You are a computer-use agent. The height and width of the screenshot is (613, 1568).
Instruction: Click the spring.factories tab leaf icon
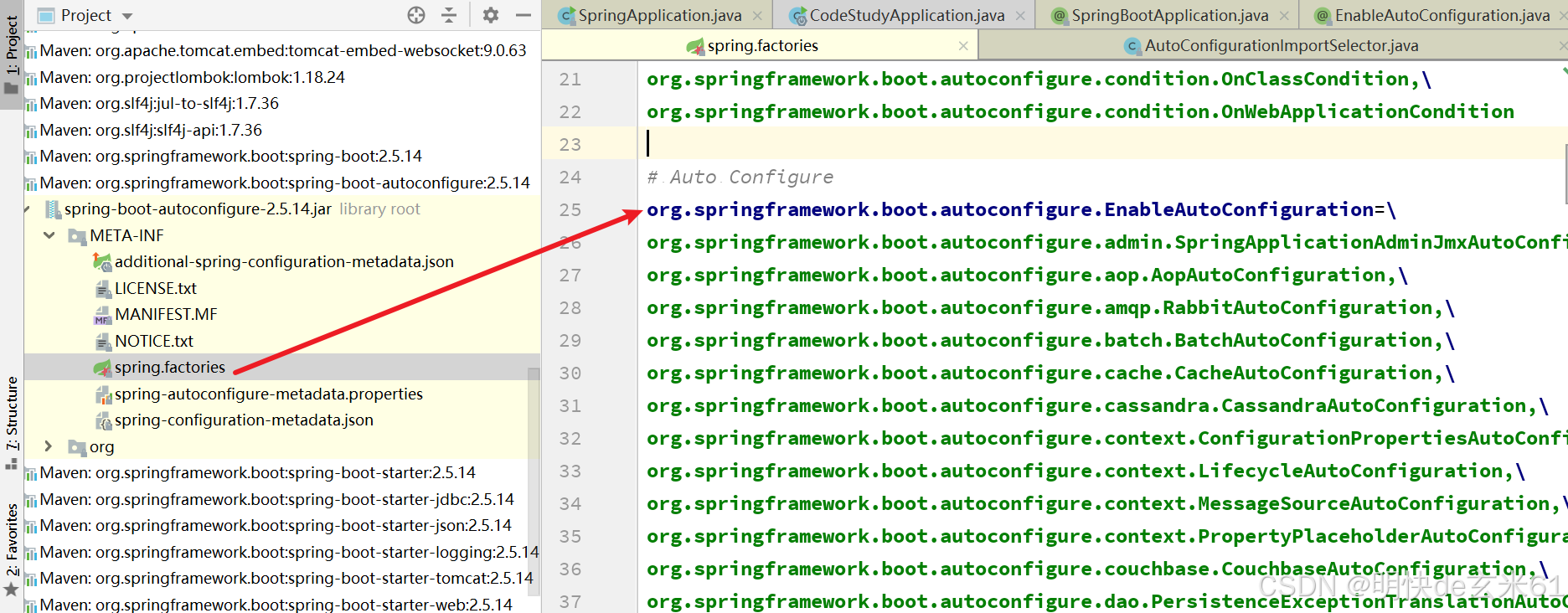[x=695, y=47]
